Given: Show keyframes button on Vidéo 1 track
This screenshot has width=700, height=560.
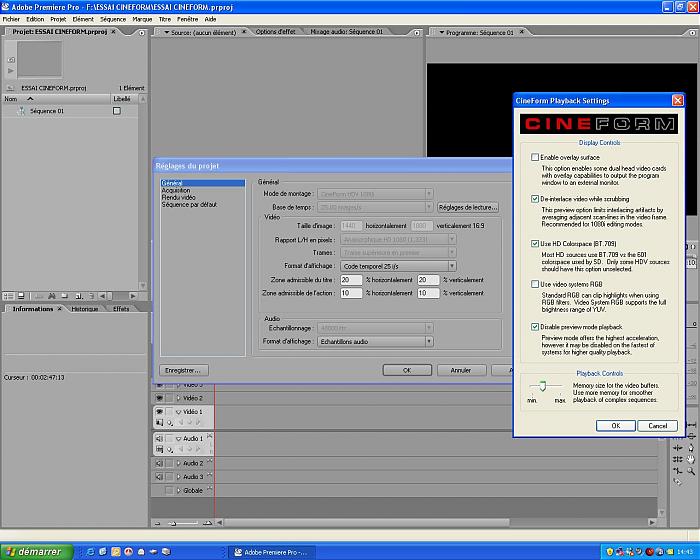Looking at the screenshot, I should [x=170, y=423].
